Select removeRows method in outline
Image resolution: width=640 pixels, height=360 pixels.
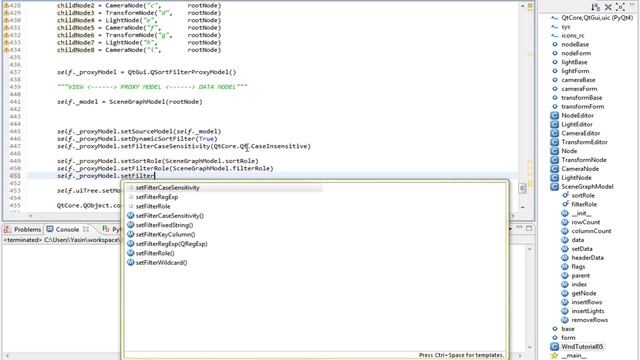pos(589,320)
